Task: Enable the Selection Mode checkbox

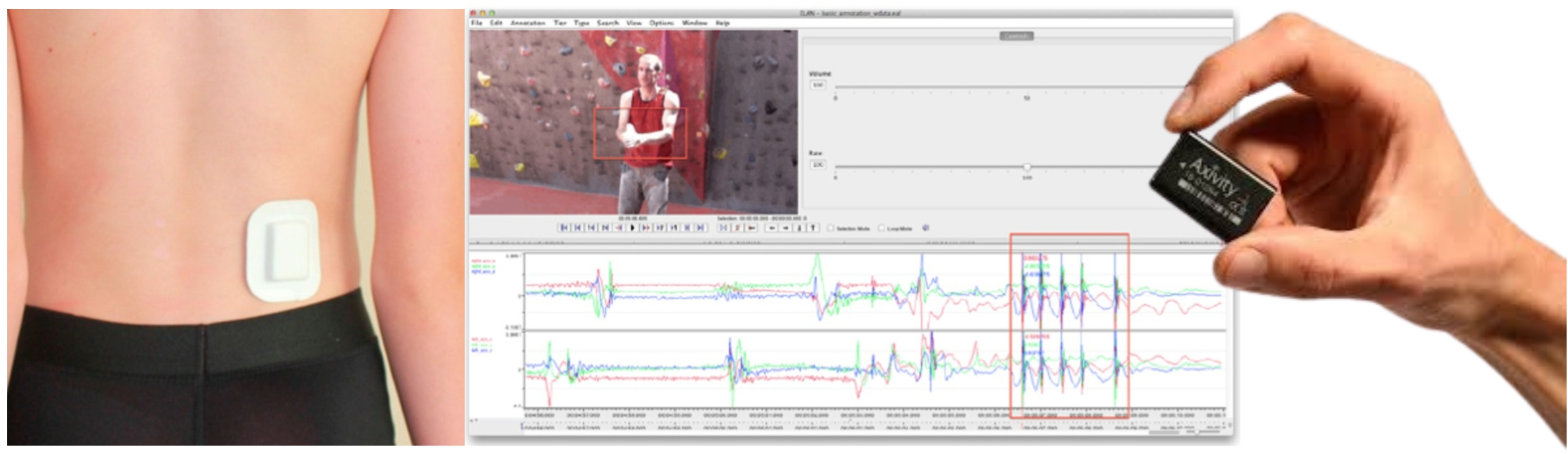Action: pyautogui.click(x=831, y=228)
